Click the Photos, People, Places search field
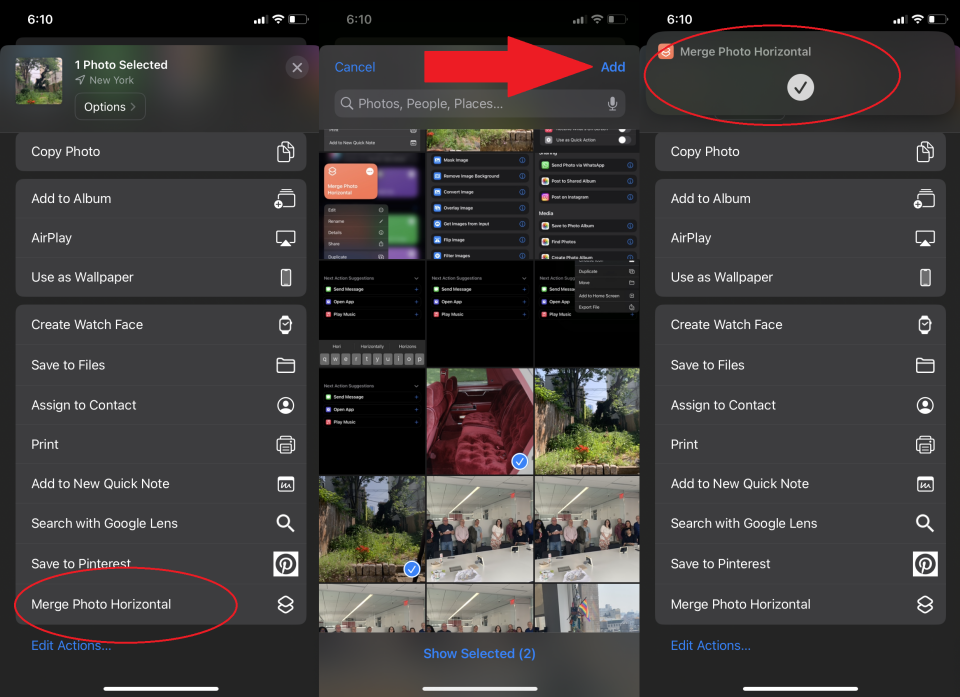Viewport: 960px width, 697px height. [470, 104]
